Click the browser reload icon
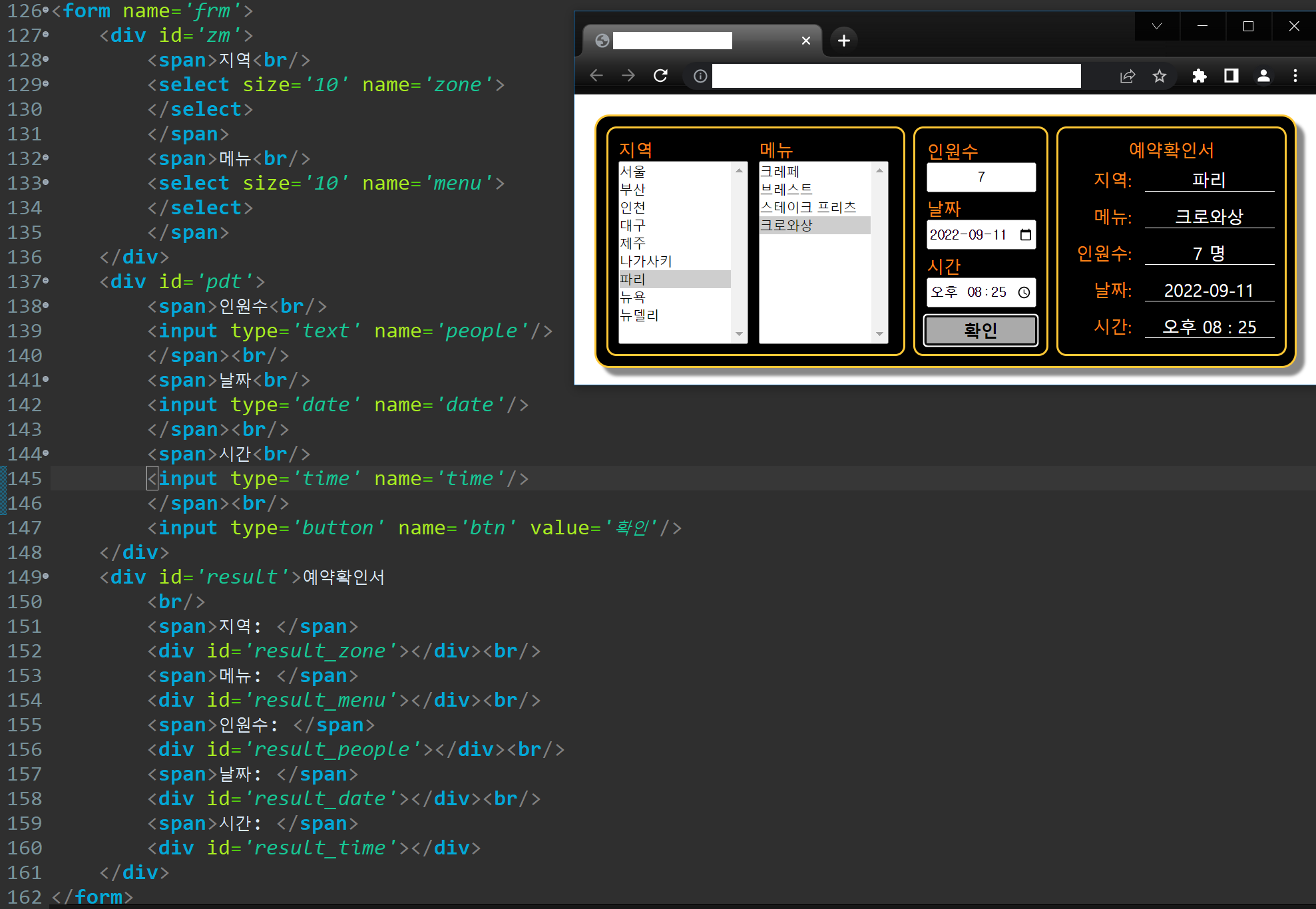Screen dimensions: 1316x909 pyautogui.click(x=660, y=76)
